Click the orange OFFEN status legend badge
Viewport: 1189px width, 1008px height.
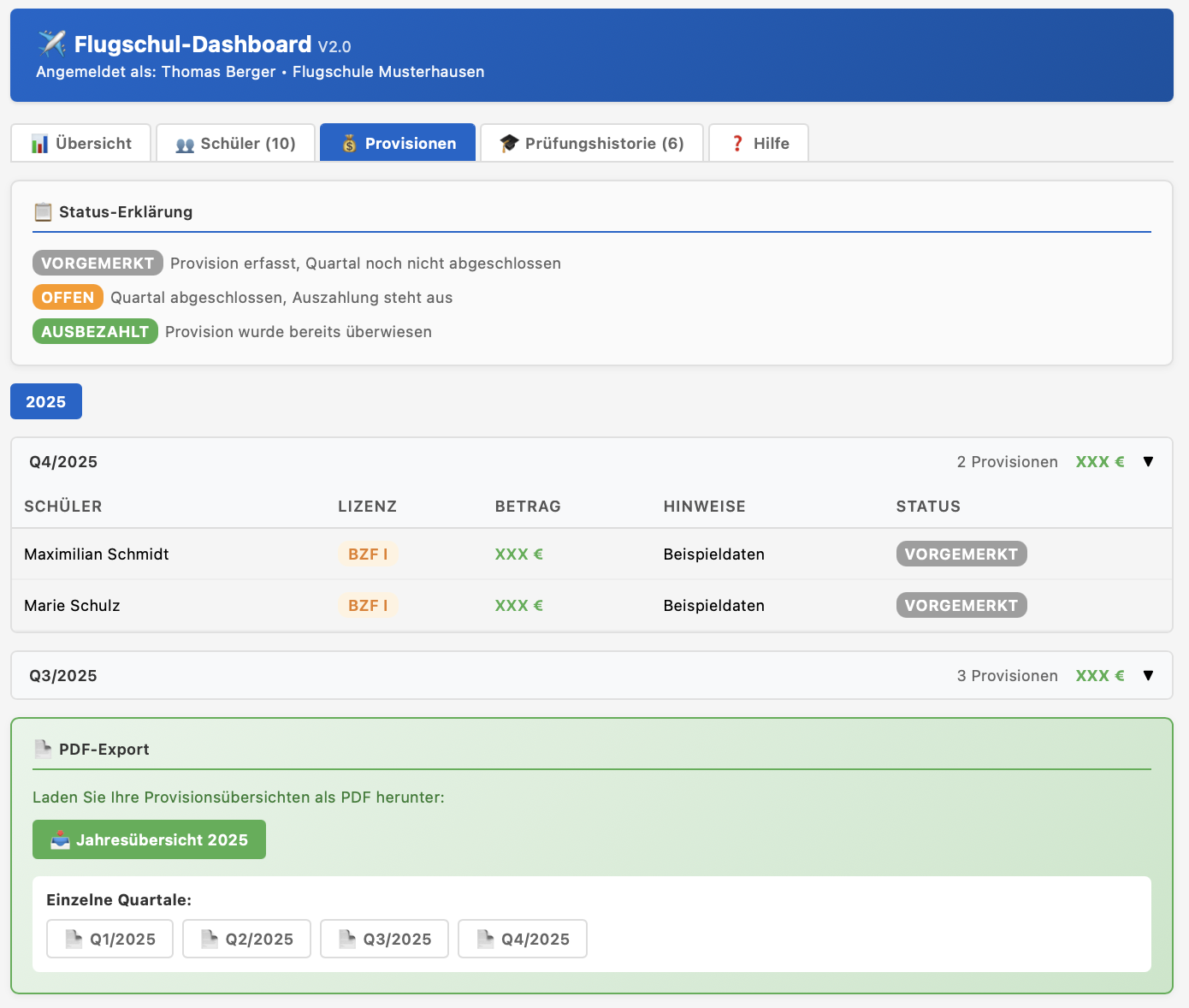pyautogui.click(x=68, y=298)
